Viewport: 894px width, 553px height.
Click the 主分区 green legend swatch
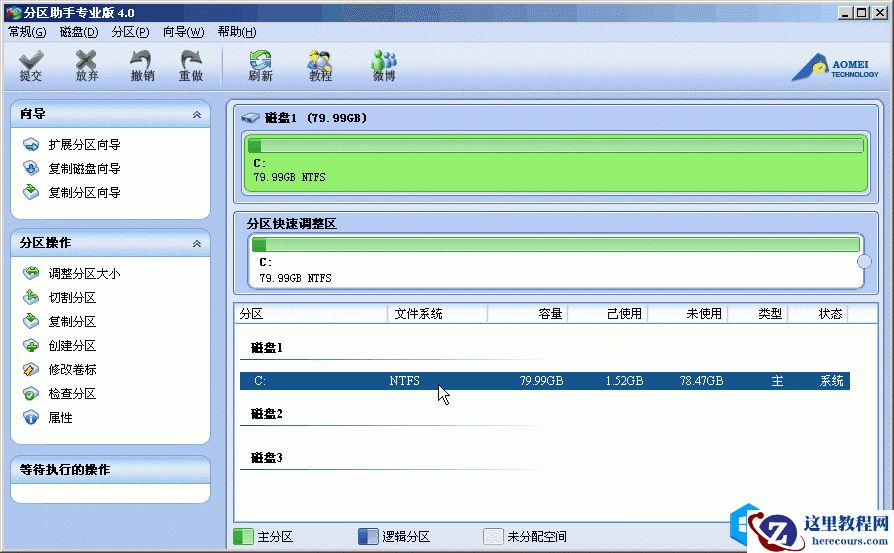click(x=243, y=536)
